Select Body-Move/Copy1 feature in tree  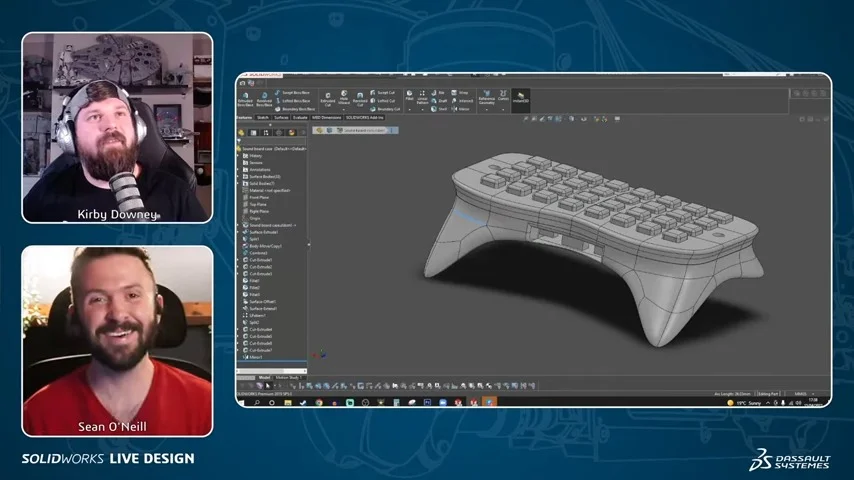(263, 246)
